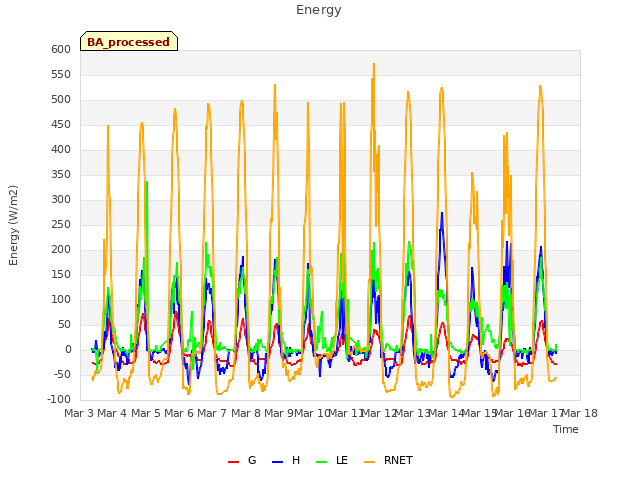Viewport: 640px width, 480px height.
Task: Toggle the G series legend entry
Action: (x=242, y=460)
